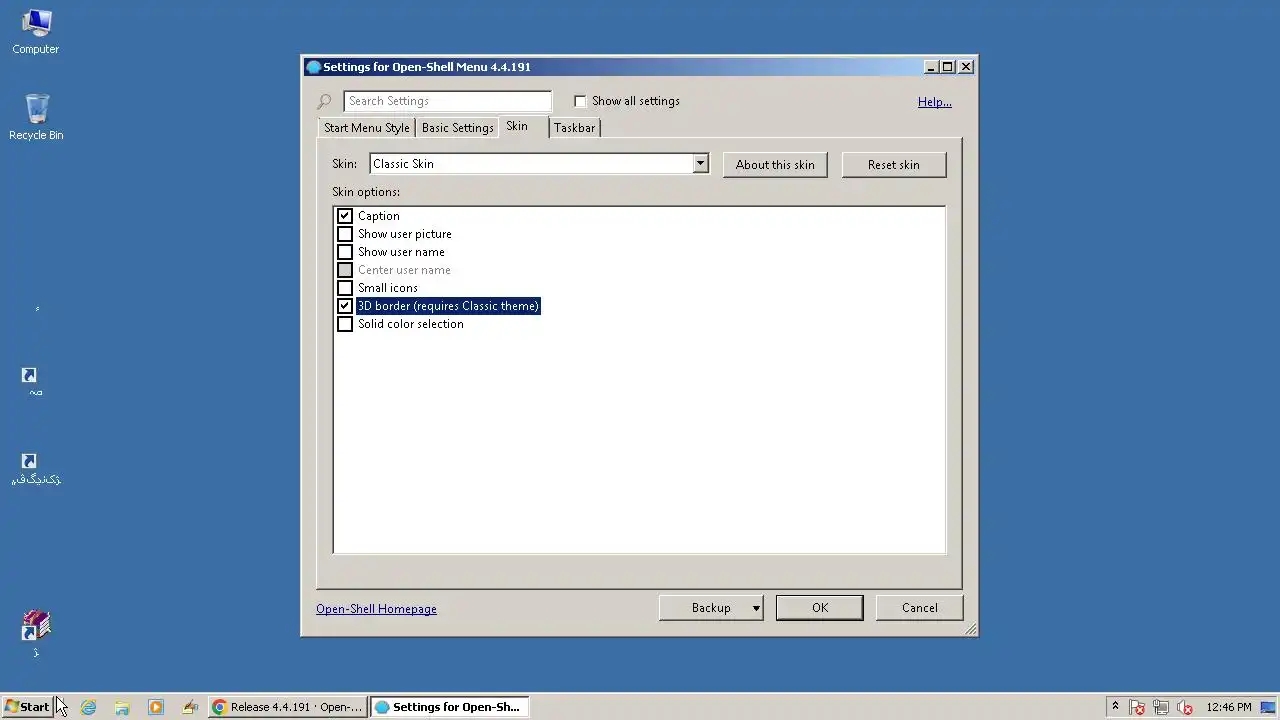Launch Windows Media Player from taskbar

pyautogui.click(x=156, y=707)
